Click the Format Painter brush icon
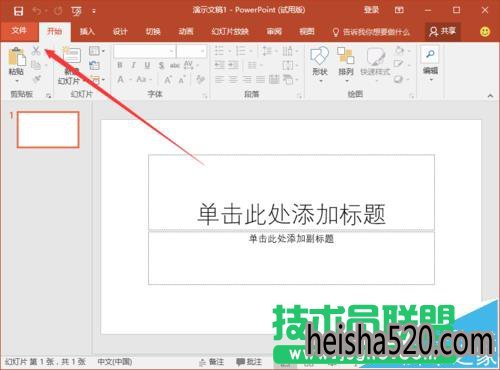Screen dimensions: 500x370 pyautogui.click(x=36, y=79)
